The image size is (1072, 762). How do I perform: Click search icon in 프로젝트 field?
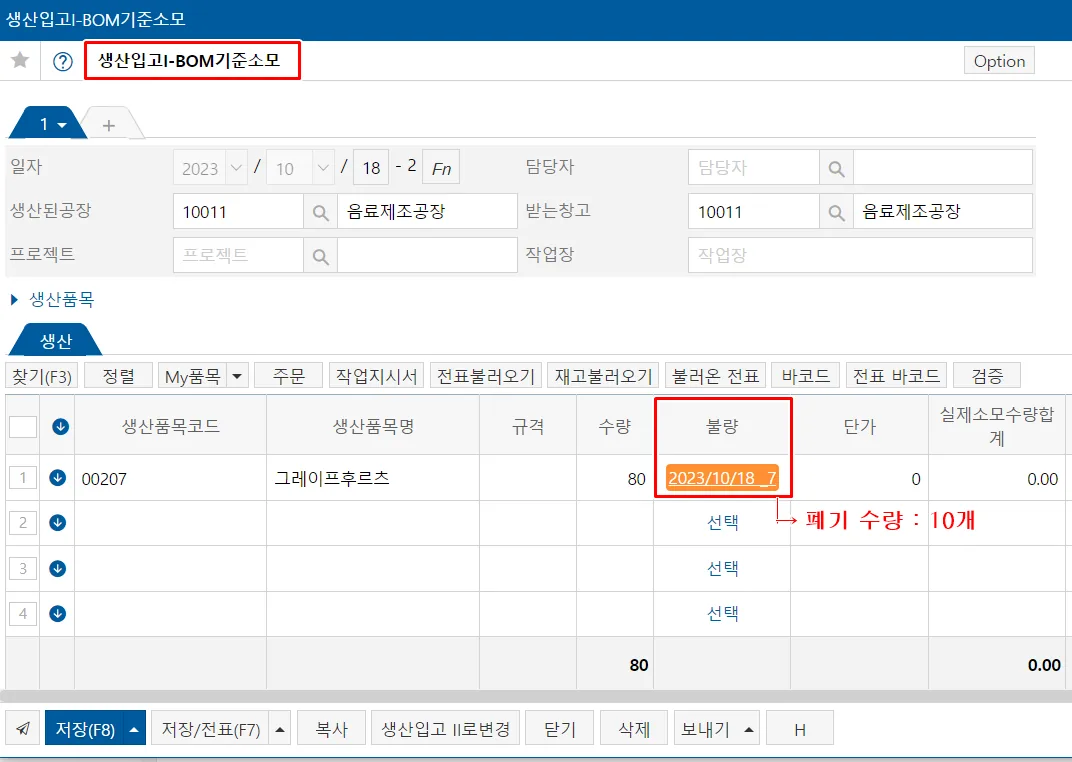[321, 256]
